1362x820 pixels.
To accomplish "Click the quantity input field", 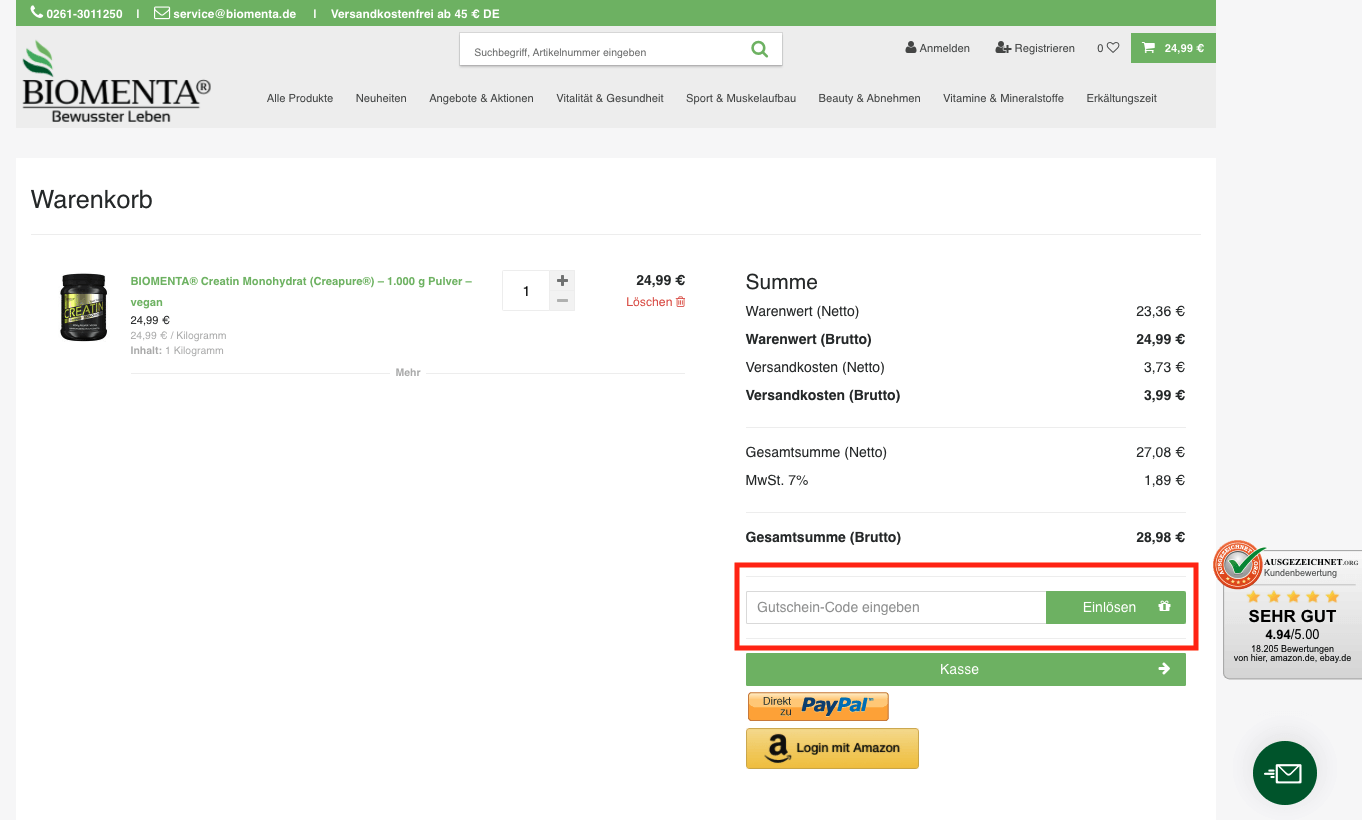I will (526, 291).
